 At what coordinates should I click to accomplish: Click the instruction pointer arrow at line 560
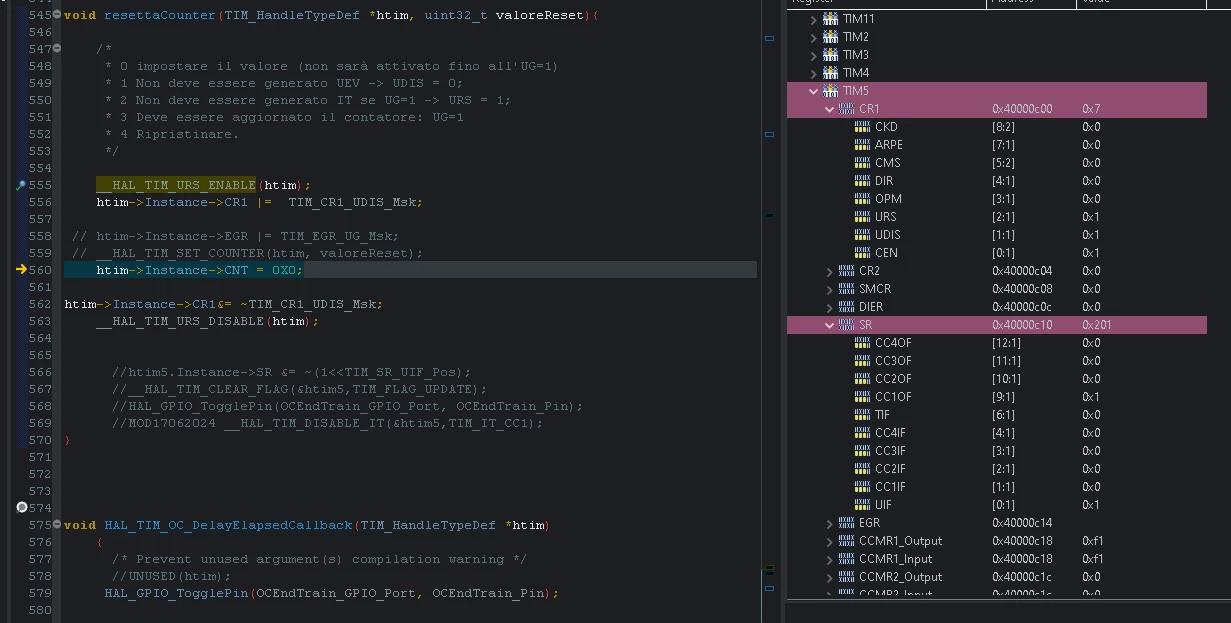pos(21,270)
